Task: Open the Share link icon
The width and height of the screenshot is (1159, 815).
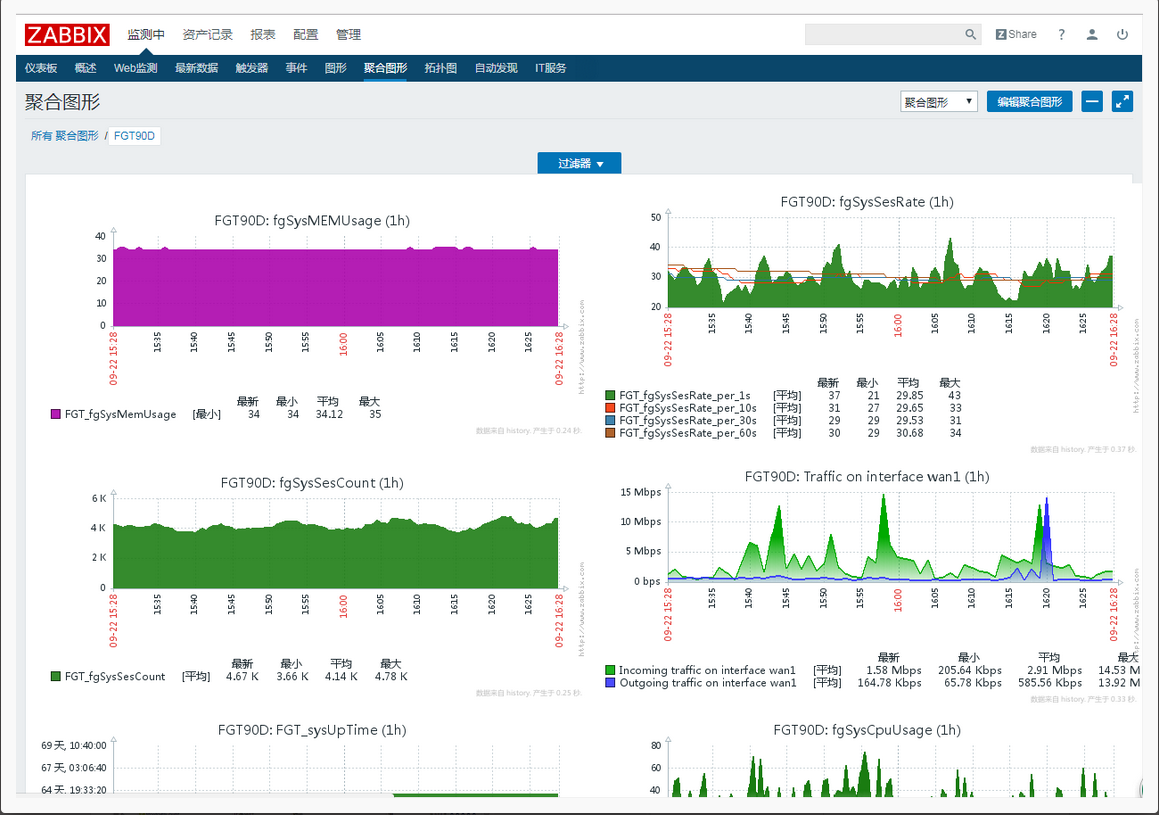Action: pos(1016,34)
